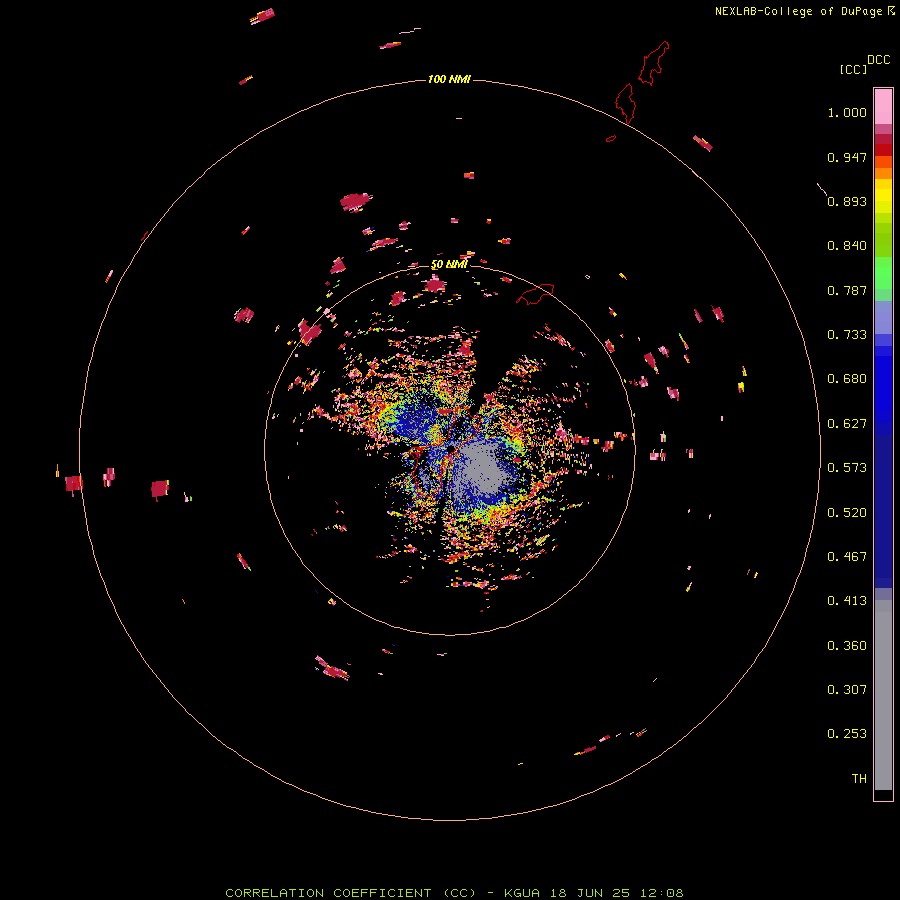The width and height of the screenshot is (900, 900).
Task: Click the 0.413 scale value
Action: click(847, 601)
